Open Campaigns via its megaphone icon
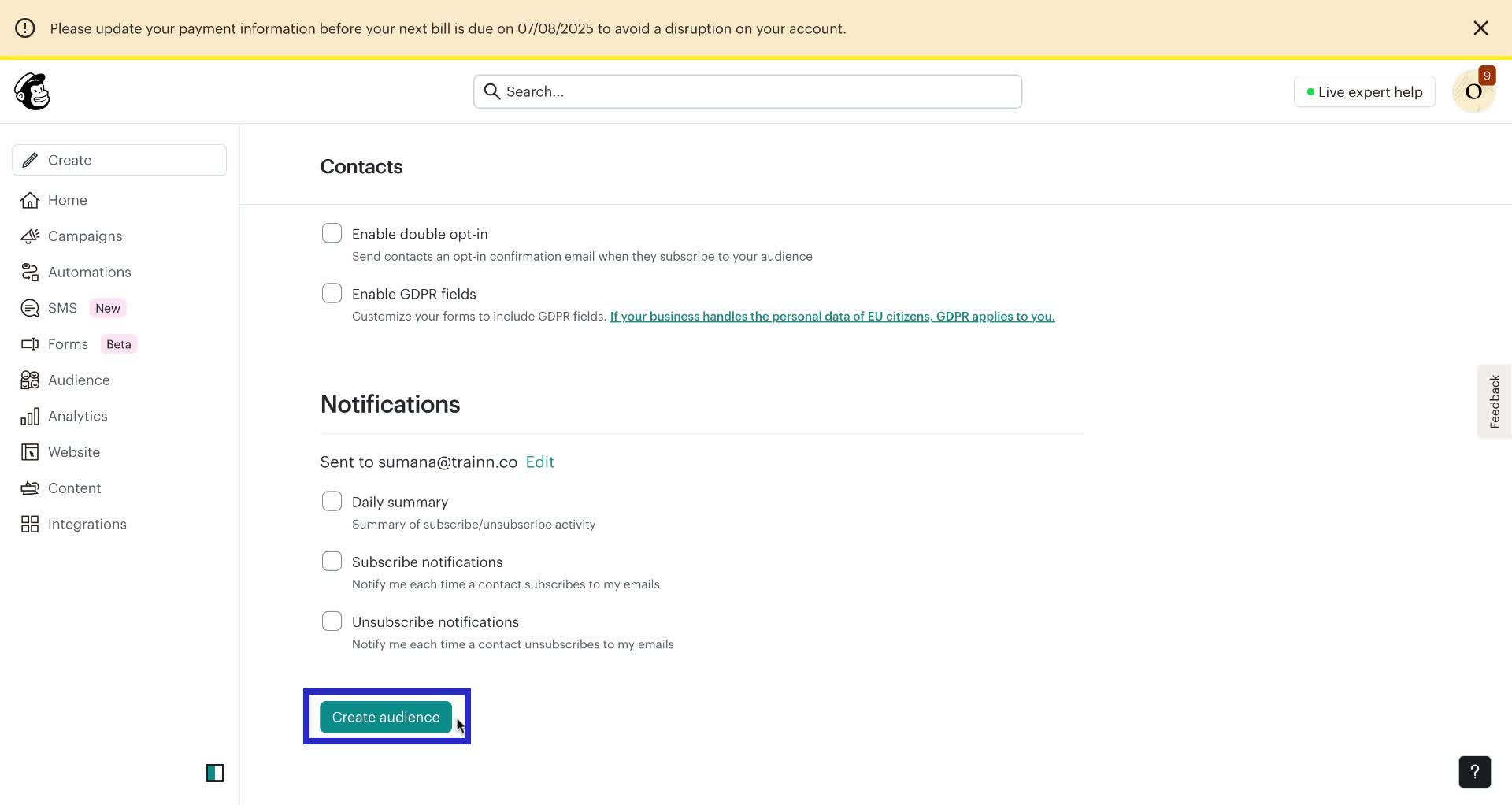 tap(29, 236)
